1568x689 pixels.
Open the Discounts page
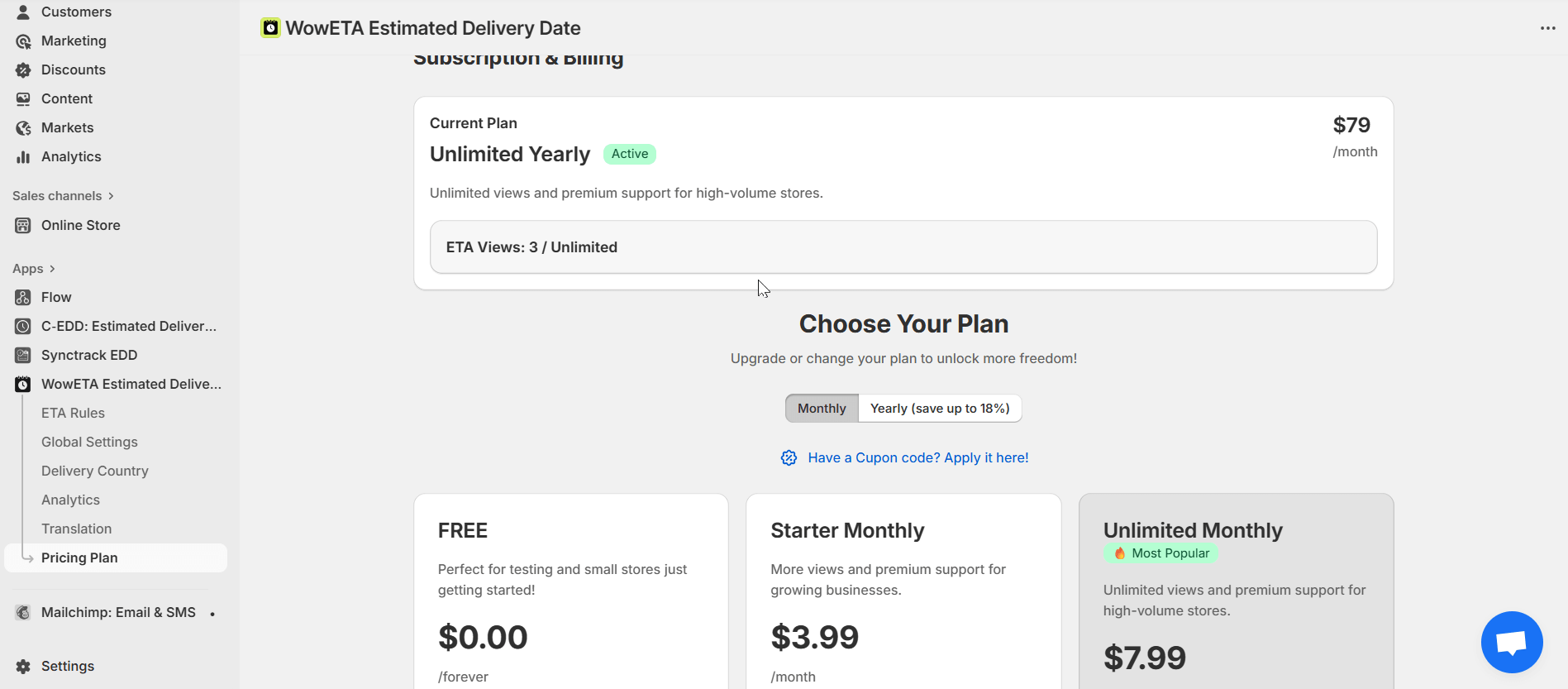(73, 69)
